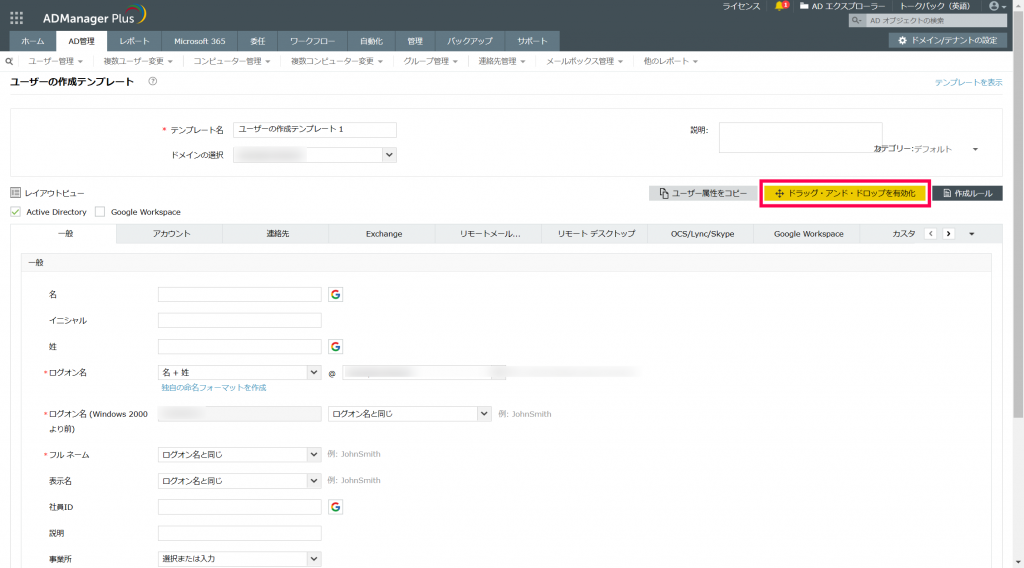Click the ドメイン/テナントの設定 button
1024x568 pixels.
(x=948, y=40)
